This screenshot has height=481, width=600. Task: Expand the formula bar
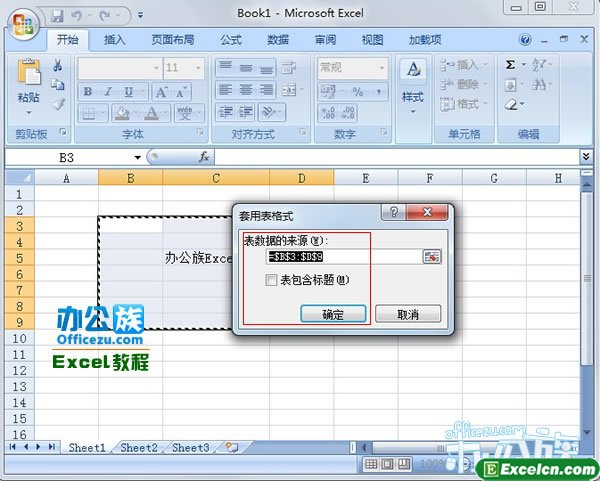(x=586, y=156)
